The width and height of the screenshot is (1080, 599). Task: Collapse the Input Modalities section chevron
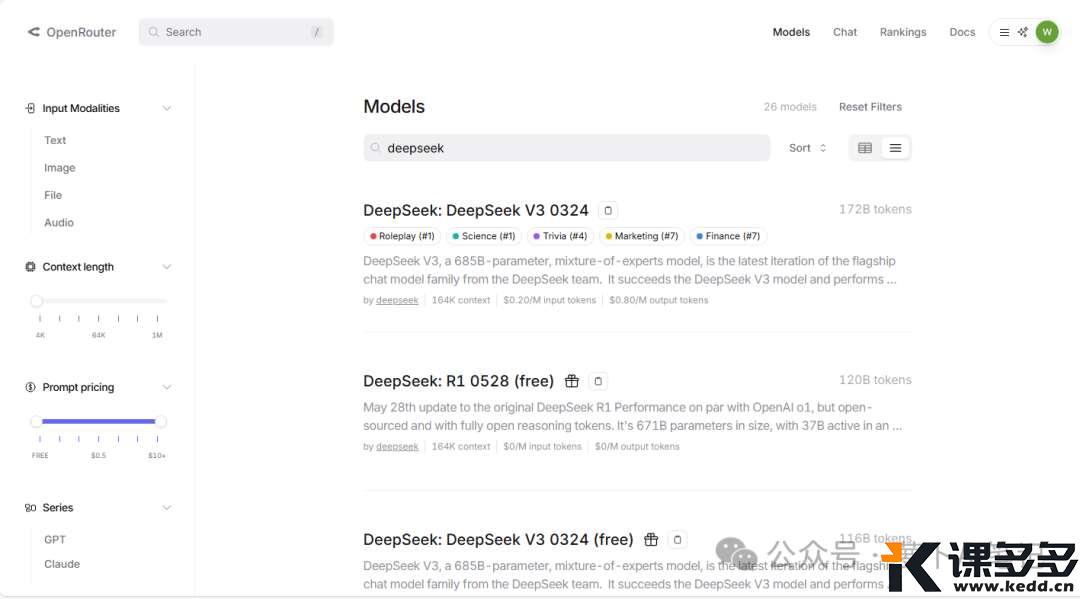pyautogui.click(x=167, y=108)
